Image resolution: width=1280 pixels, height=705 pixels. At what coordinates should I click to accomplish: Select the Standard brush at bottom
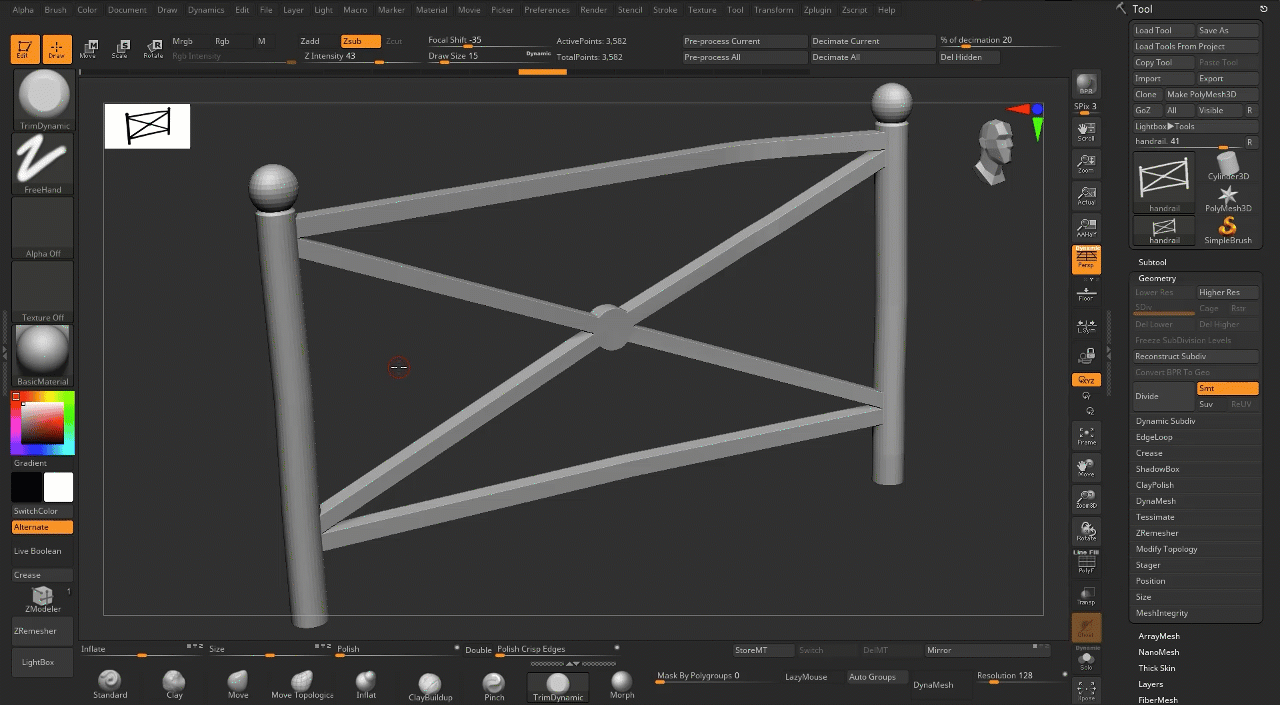(x=110, y=685)
